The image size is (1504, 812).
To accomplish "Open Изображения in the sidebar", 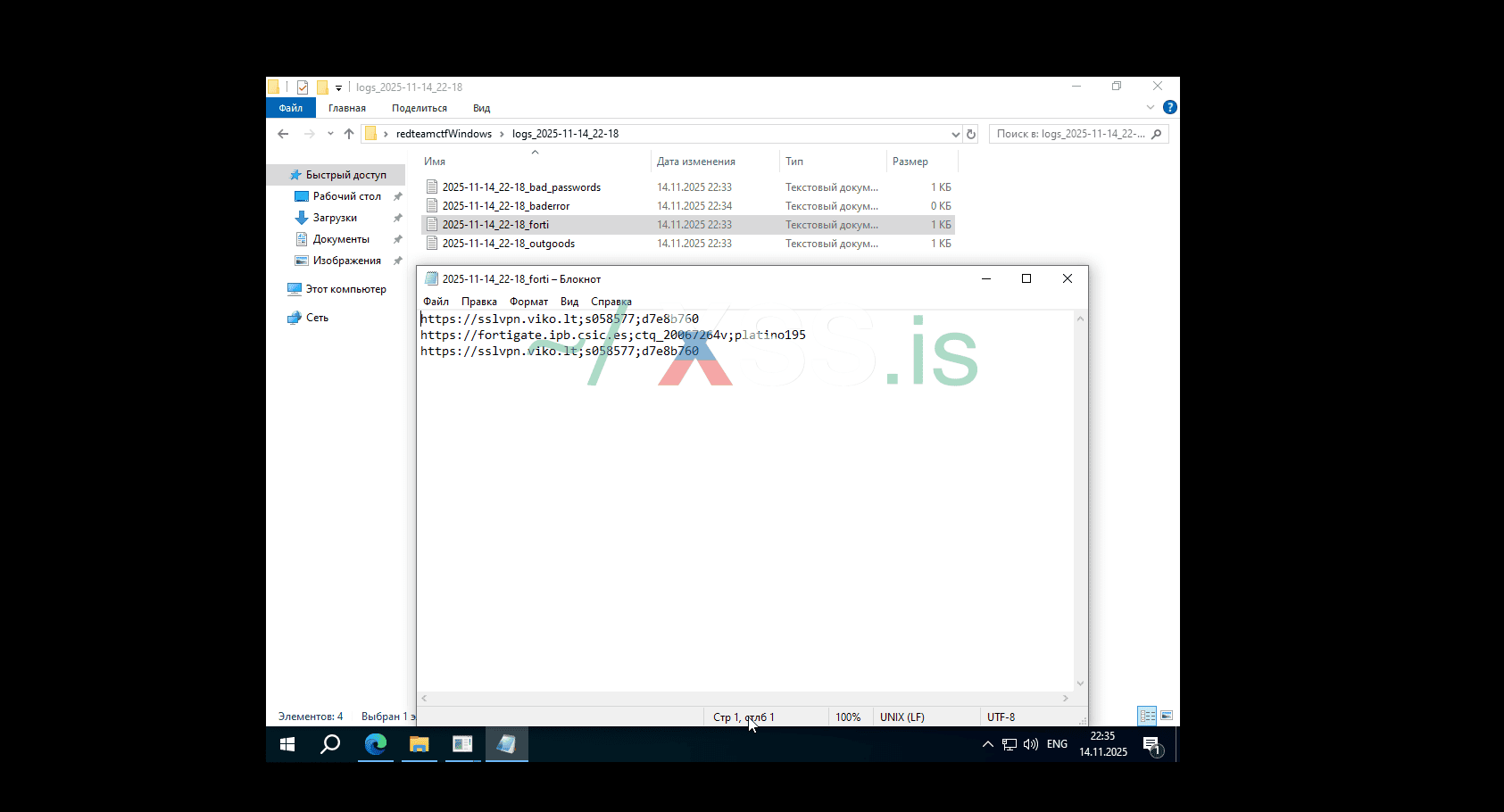I will point(346,261).
